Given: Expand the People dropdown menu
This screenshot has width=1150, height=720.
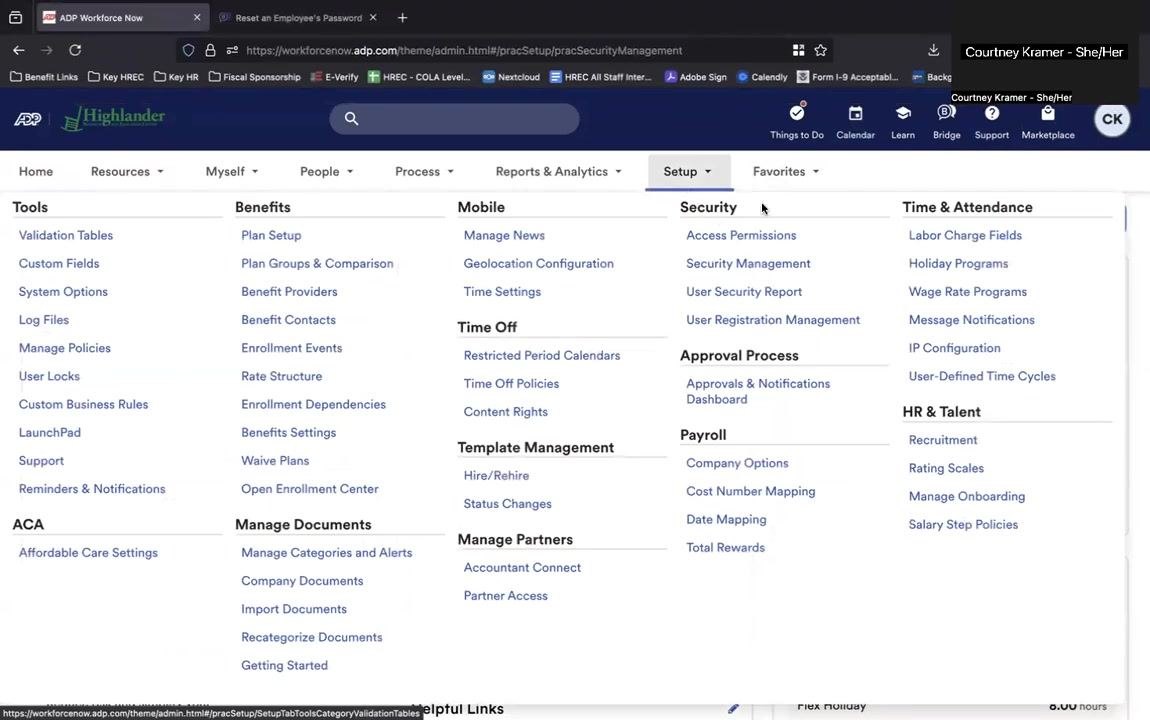Looking at the screenshot, I should tap(326, 171).
